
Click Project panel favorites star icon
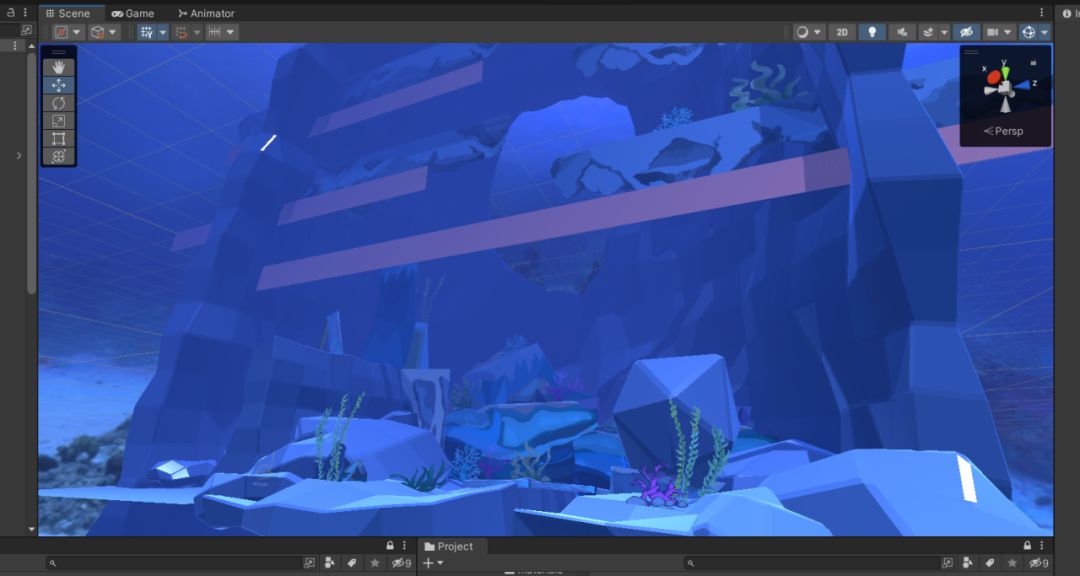point(1012,563)
